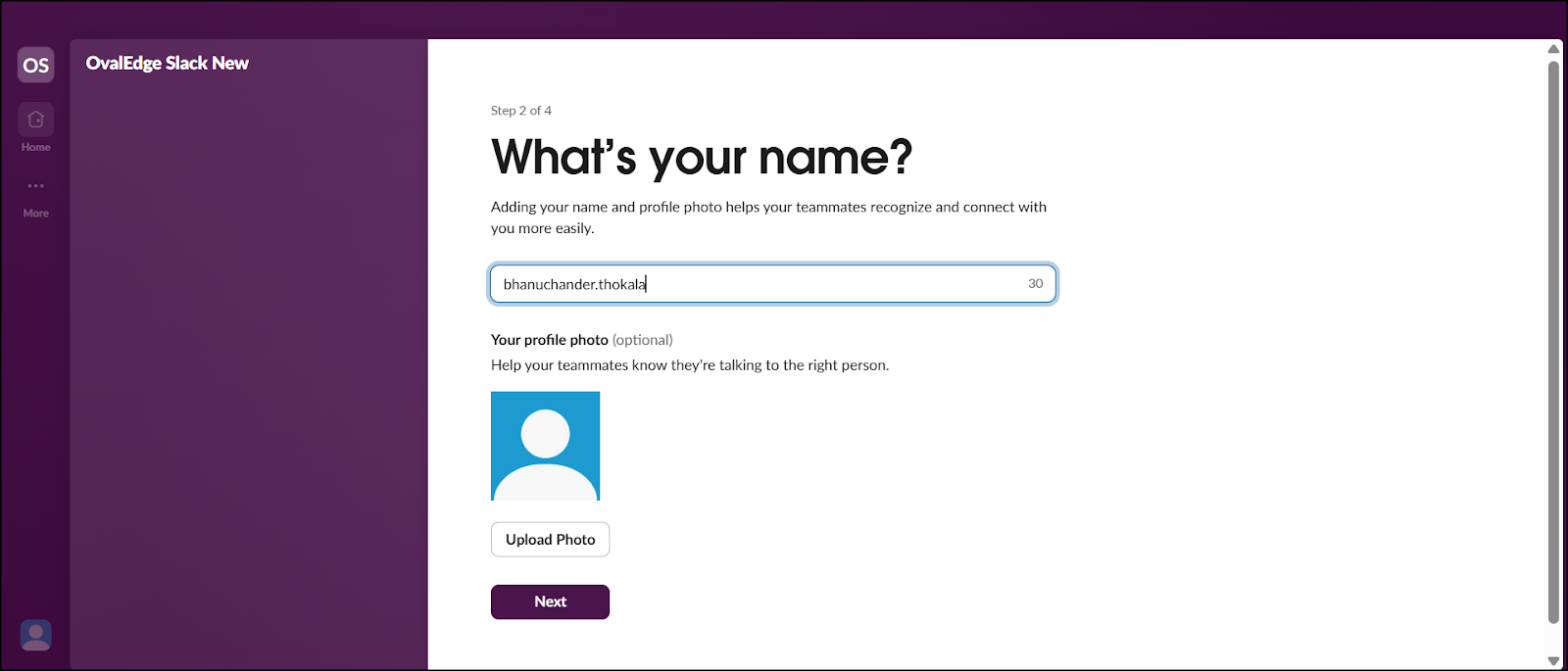
Task: Click the "What's your name?" heading
Action: (x=702, y=158)
